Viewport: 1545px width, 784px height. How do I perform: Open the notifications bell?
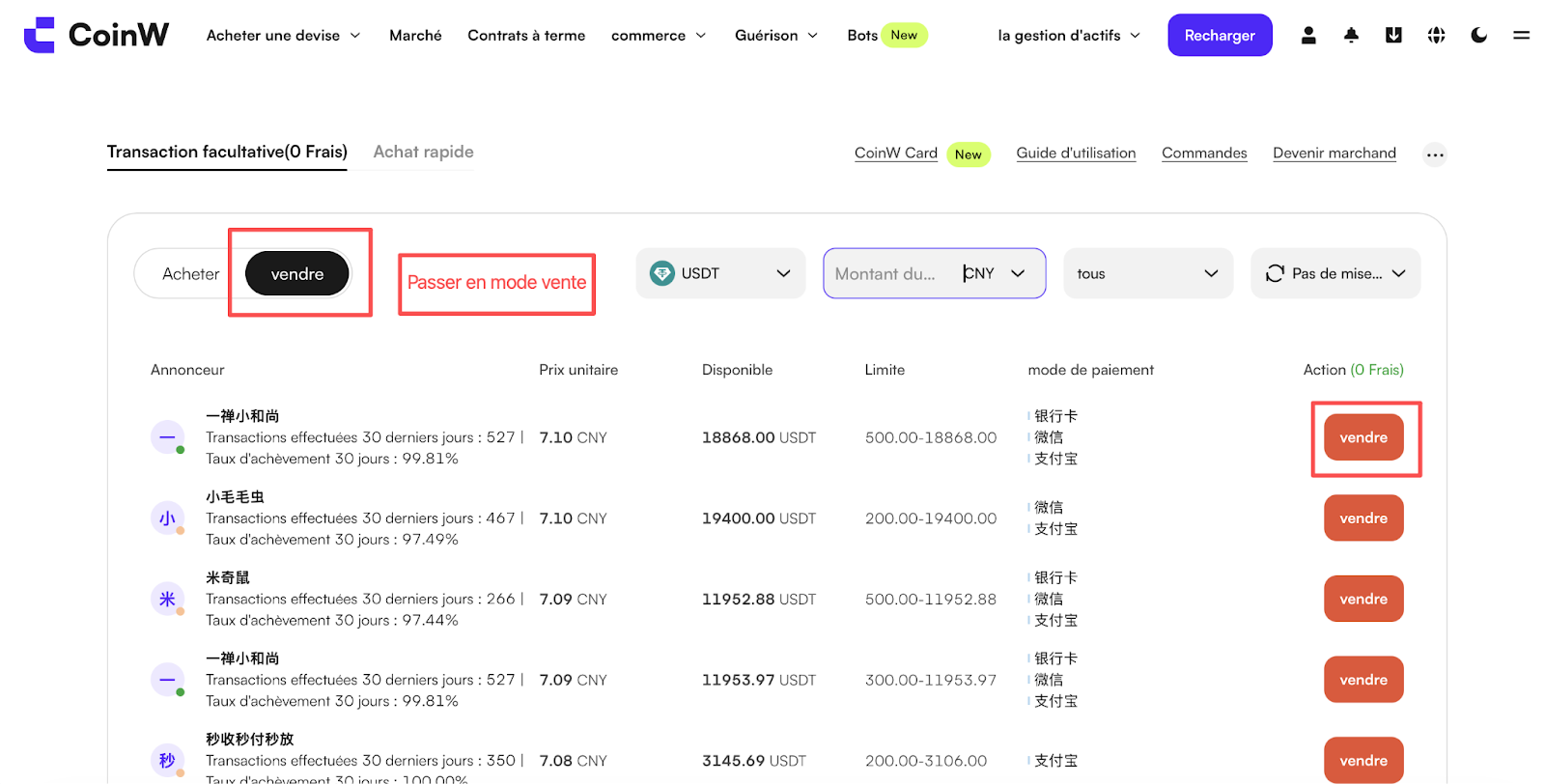click(x=1351, y=35)
